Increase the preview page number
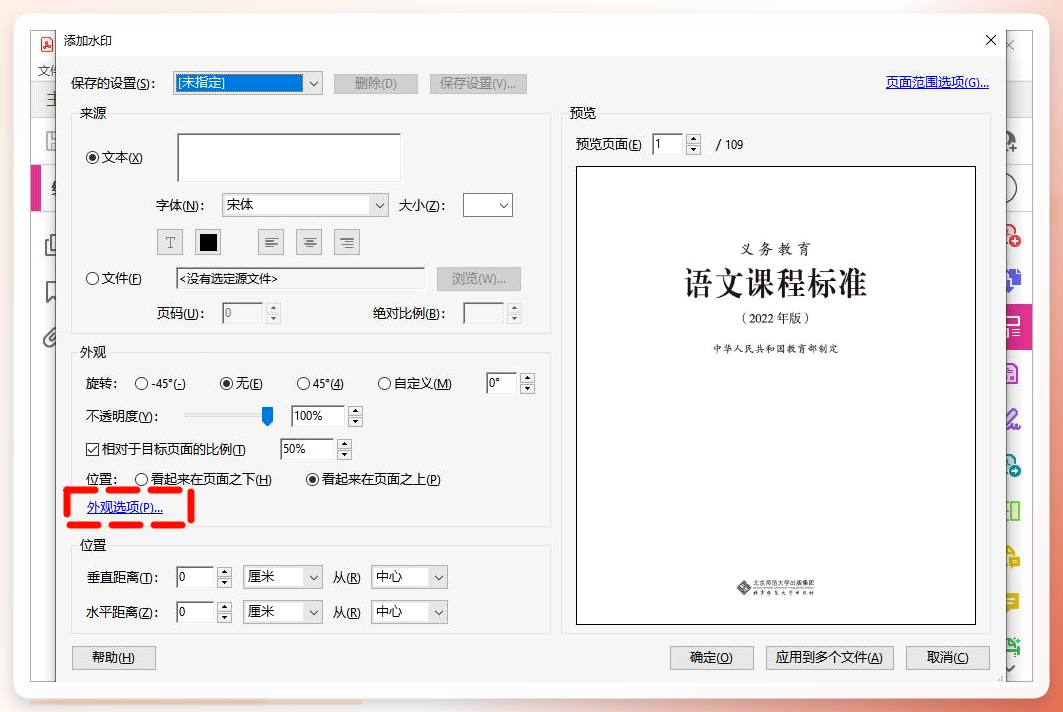The width and height of the screenshot is (1063, 712). [x=693, y=139]
